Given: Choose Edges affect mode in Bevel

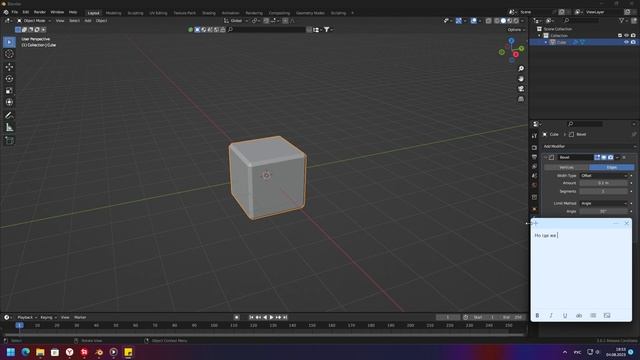Looking at the screenshot, I should click(x=612, y=167).
